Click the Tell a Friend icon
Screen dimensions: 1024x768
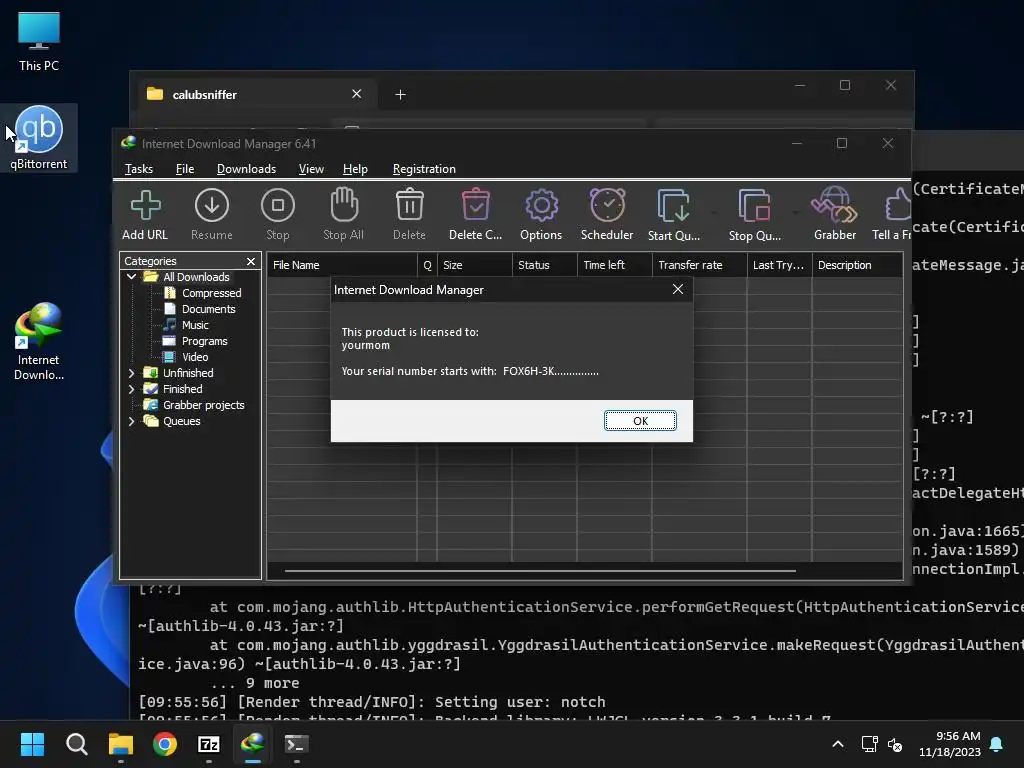pos(893,214)
